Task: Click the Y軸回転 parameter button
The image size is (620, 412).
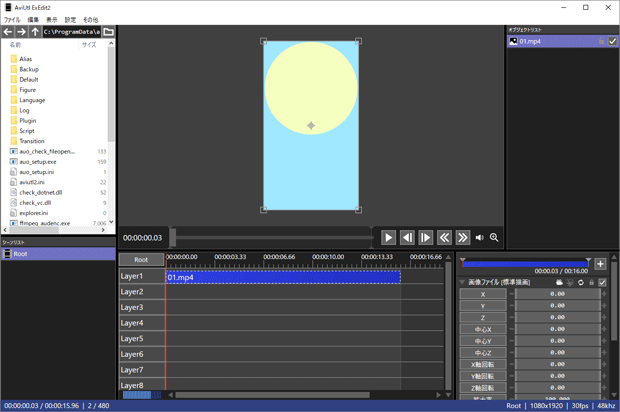Action: [x=483, y=376]
